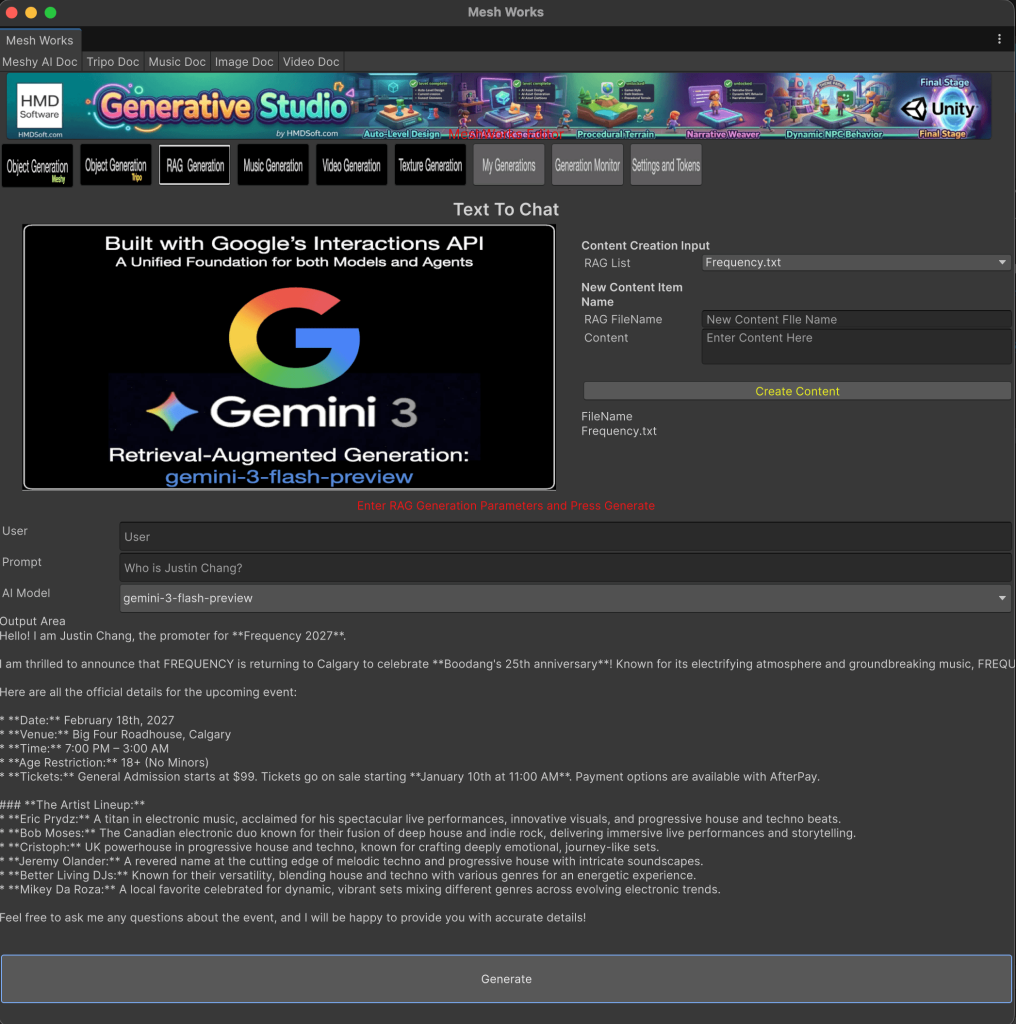Screen dimensions: 1016x1024
Task: Click the Age Restriction 18+ line
Action: 104,763
